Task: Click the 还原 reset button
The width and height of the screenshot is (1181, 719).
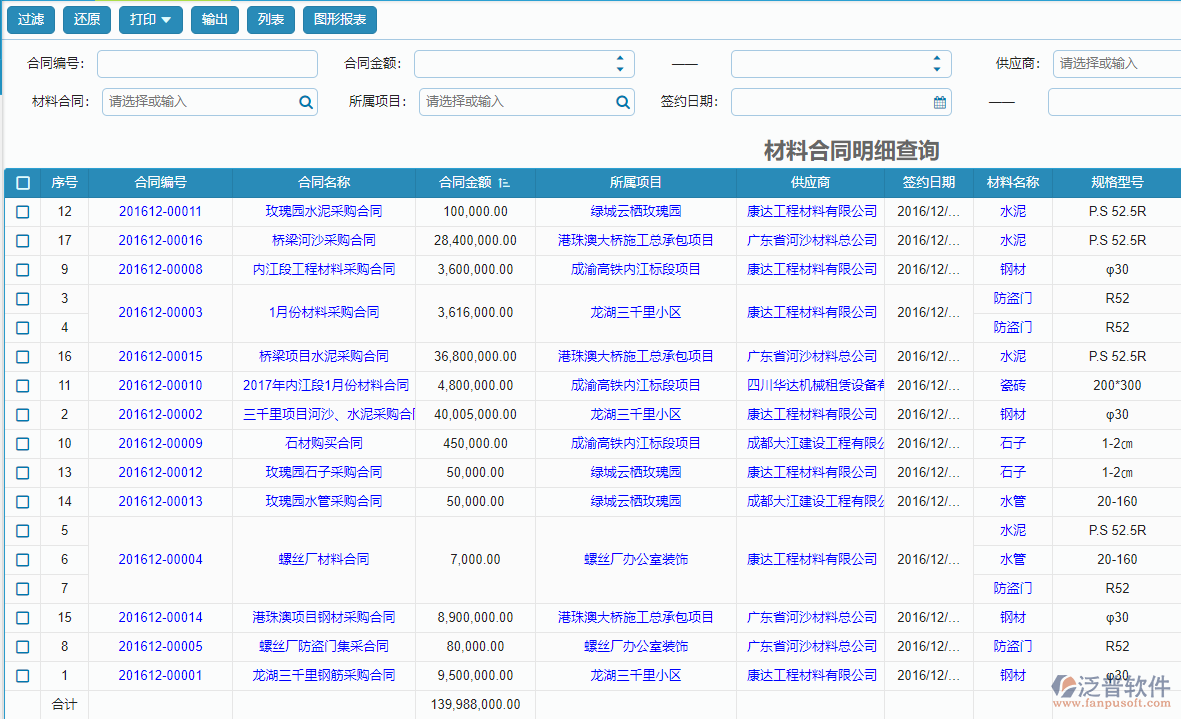Action: (x=86, y=19)
